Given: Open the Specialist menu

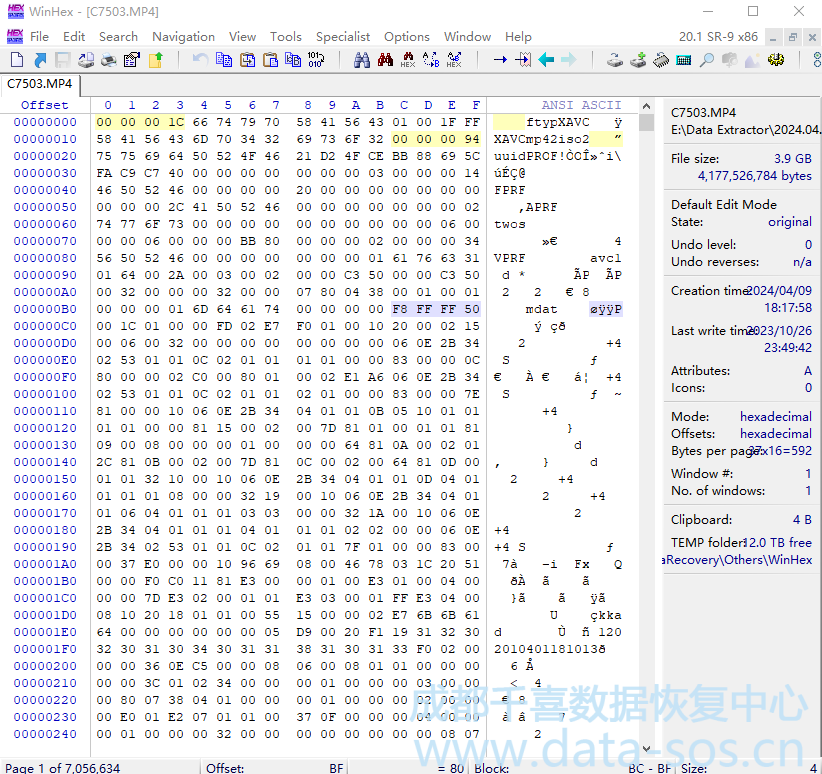Looking at the screenshot, I should [x=343, y=36].
